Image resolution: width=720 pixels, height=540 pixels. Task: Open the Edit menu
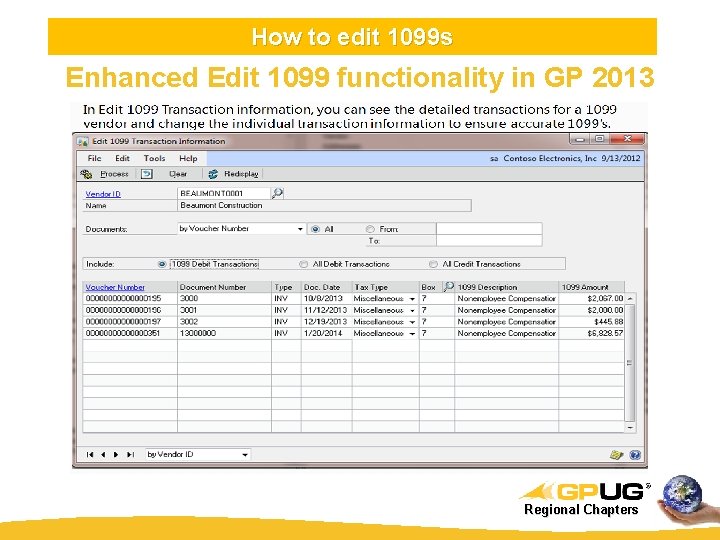pyautogui.click(x=122, y=158)
